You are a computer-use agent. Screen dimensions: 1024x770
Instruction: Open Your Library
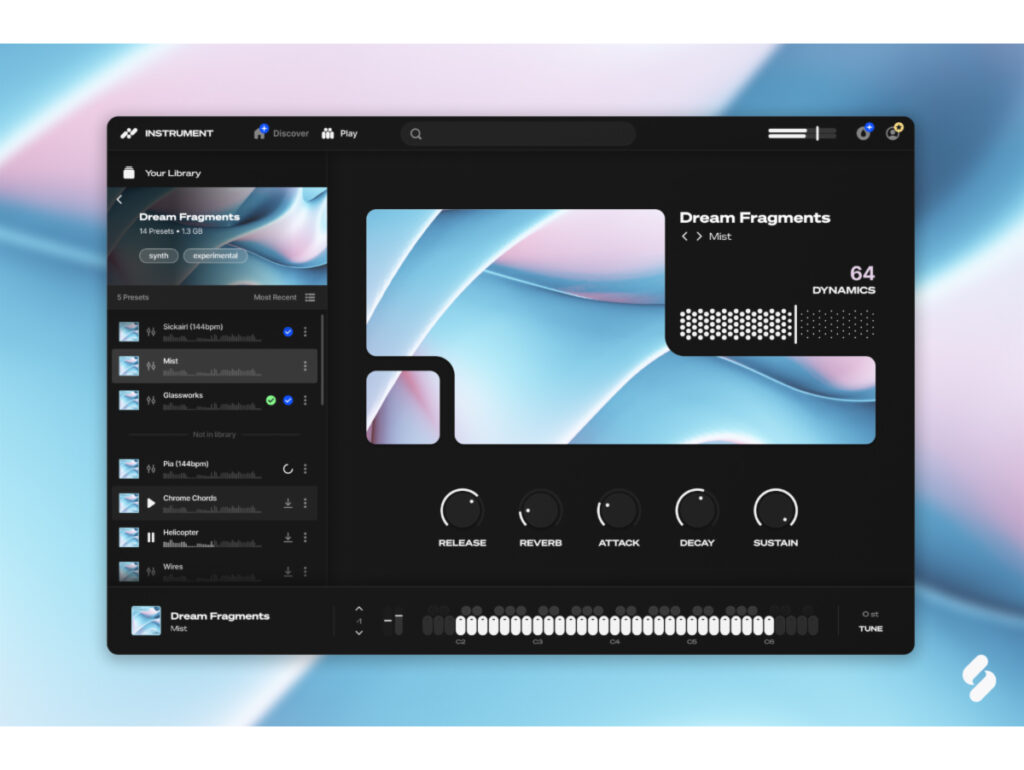(162, 173)
